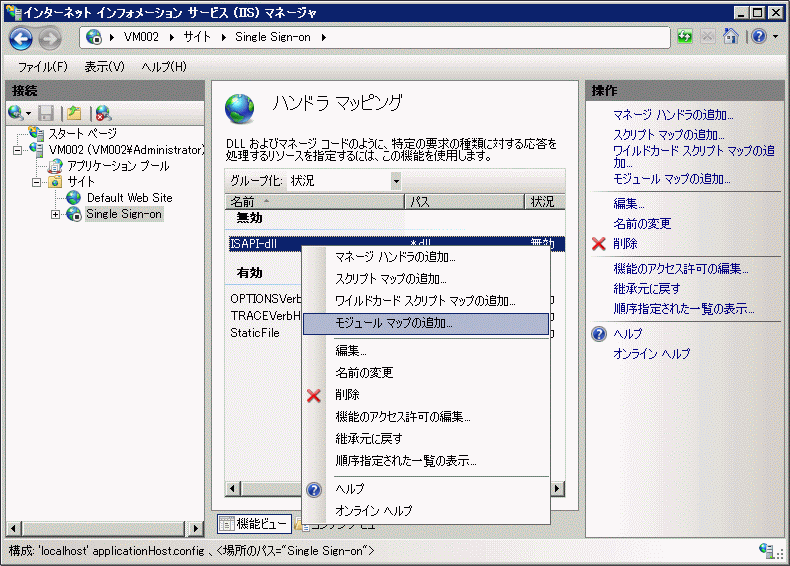The width and height of the screenshot is (790, 566).
Task: Choose 編集 in the context menu
Action: click(426, 350)
